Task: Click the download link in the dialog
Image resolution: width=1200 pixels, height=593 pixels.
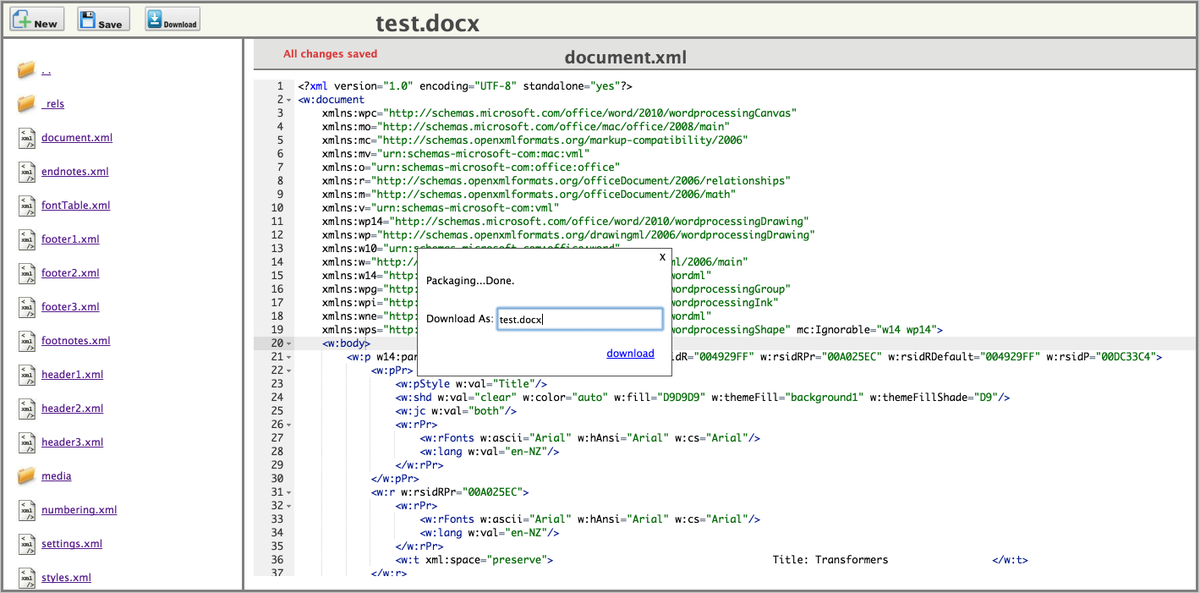Action: click(630, 353)
